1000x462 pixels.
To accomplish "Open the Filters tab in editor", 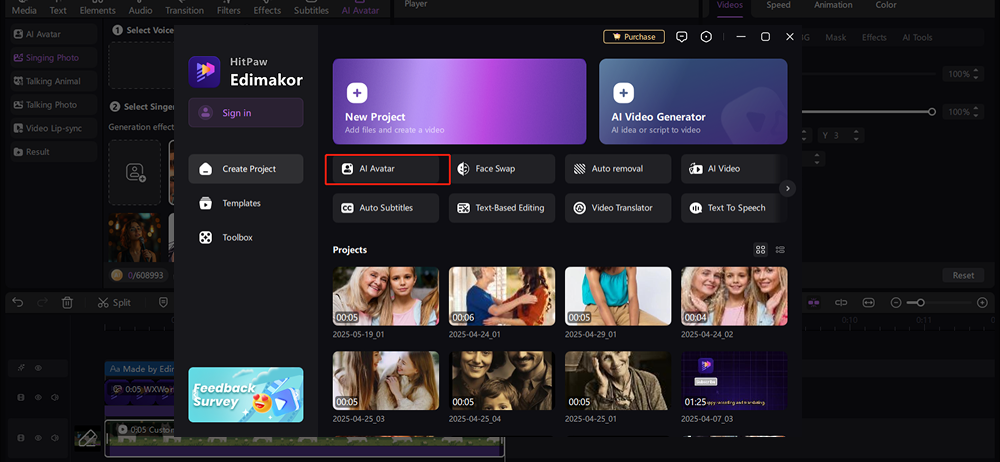I will 228,9.
